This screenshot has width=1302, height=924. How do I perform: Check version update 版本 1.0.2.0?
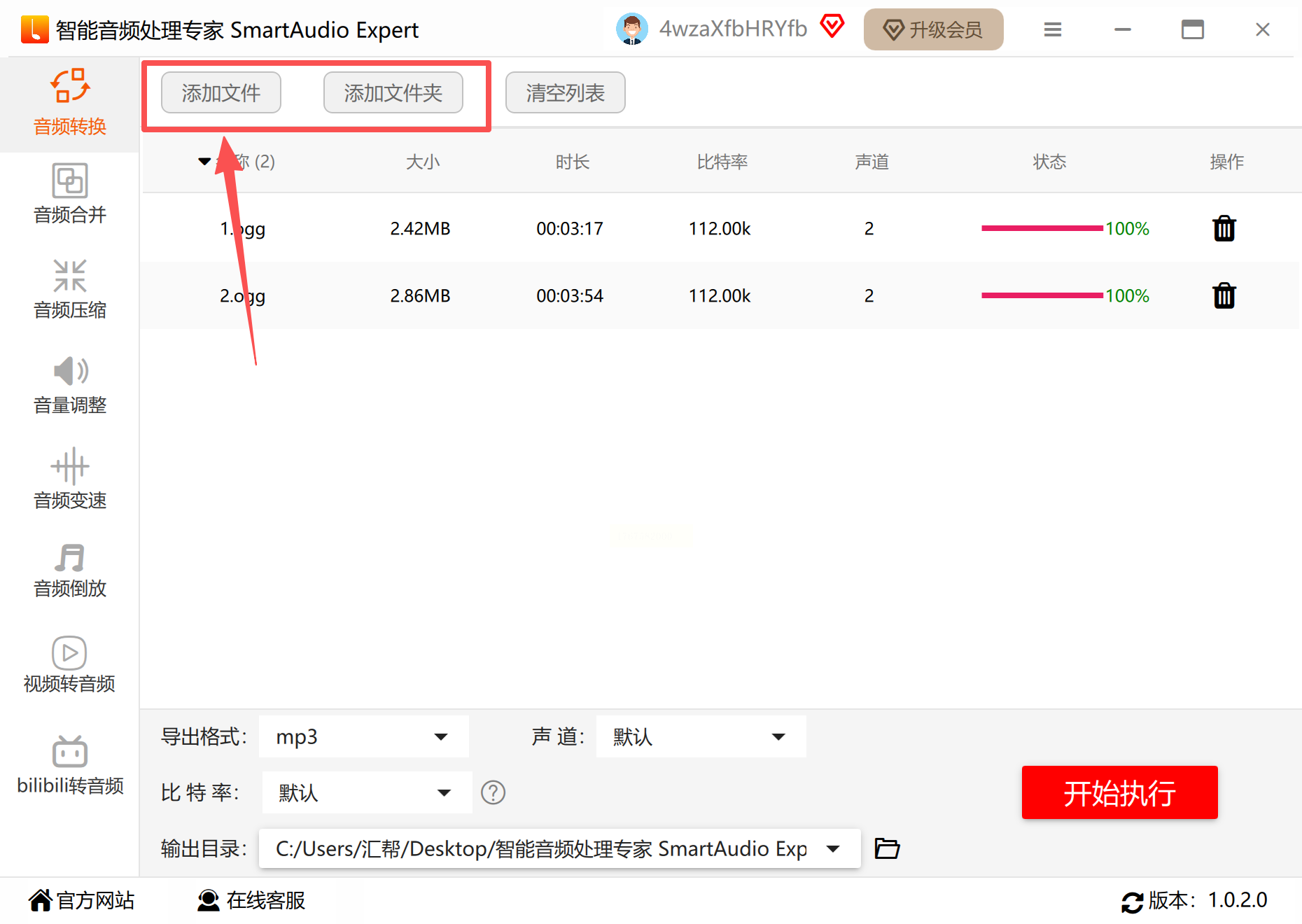click(1194, 900)
